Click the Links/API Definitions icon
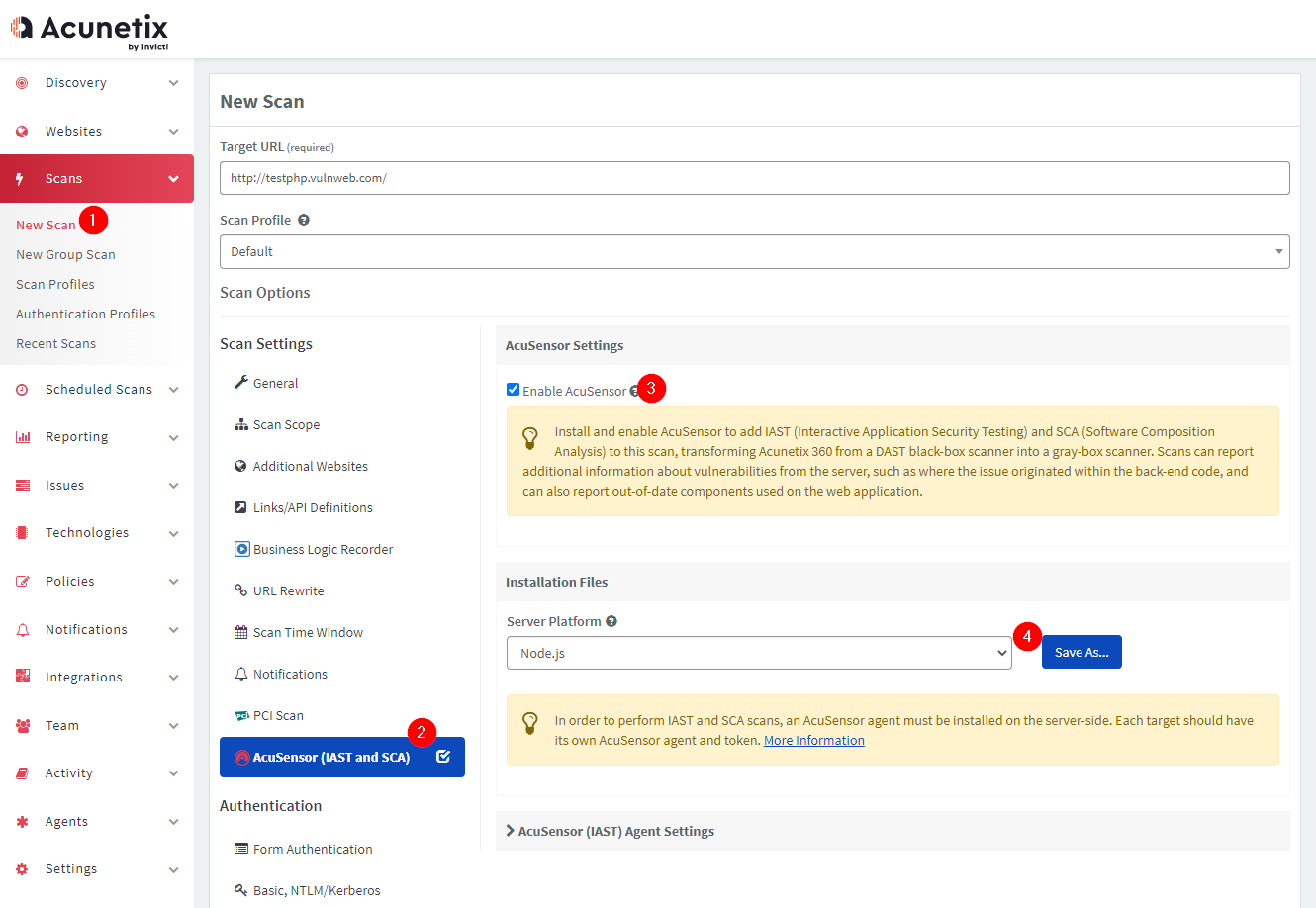 pos(240,507)
